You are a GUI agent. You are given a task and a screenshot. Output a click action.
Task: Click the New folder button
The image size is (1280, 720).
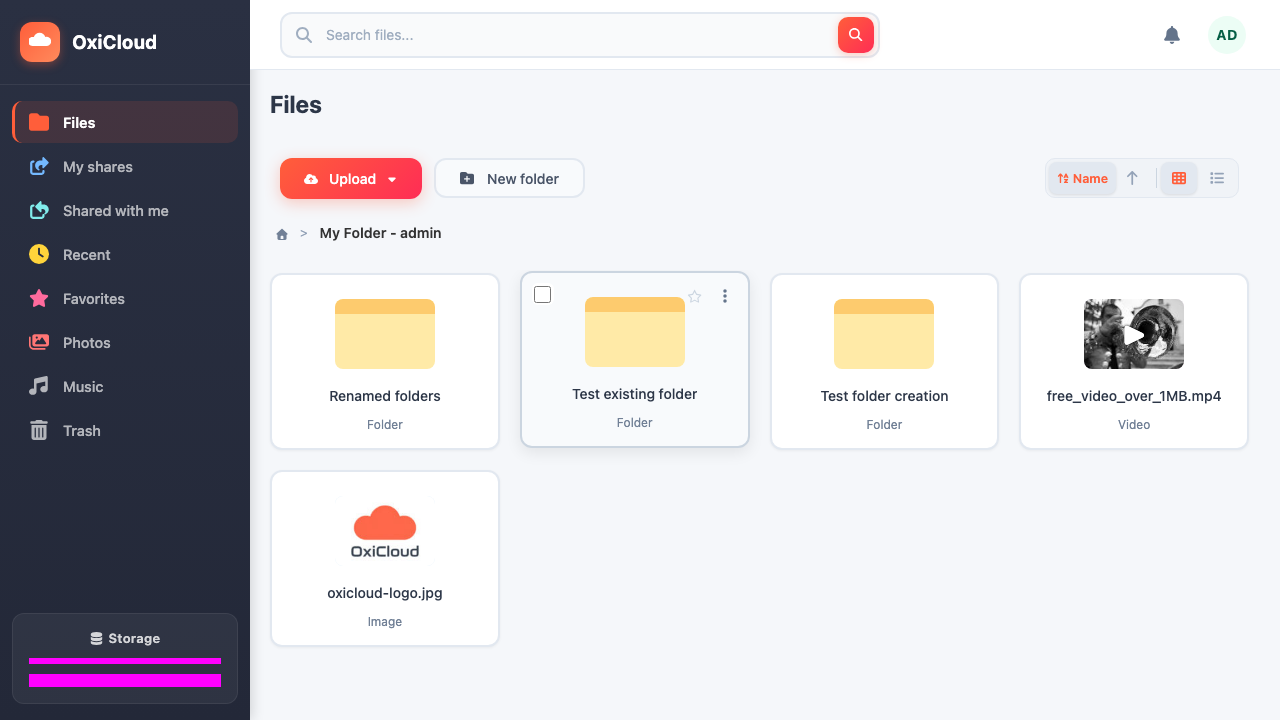coord(509,179)
